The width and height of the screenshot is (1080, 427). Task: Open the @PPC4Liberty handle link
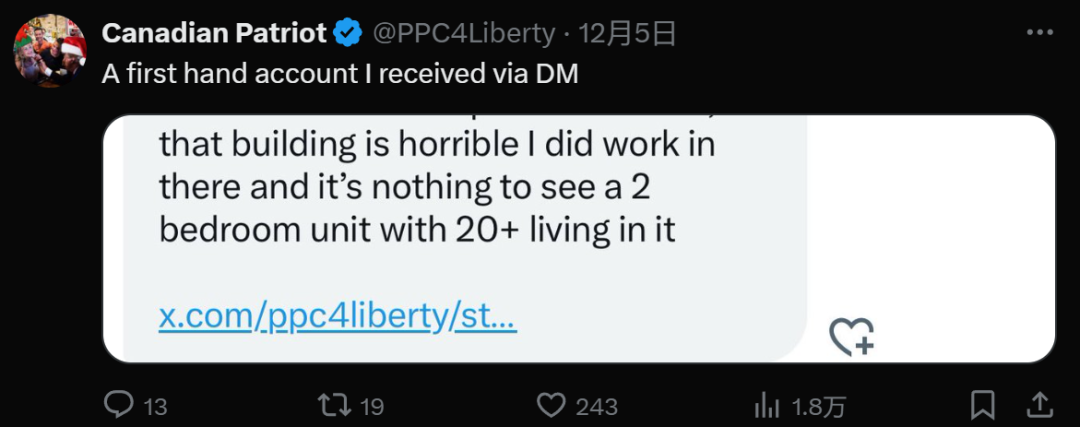464,34
